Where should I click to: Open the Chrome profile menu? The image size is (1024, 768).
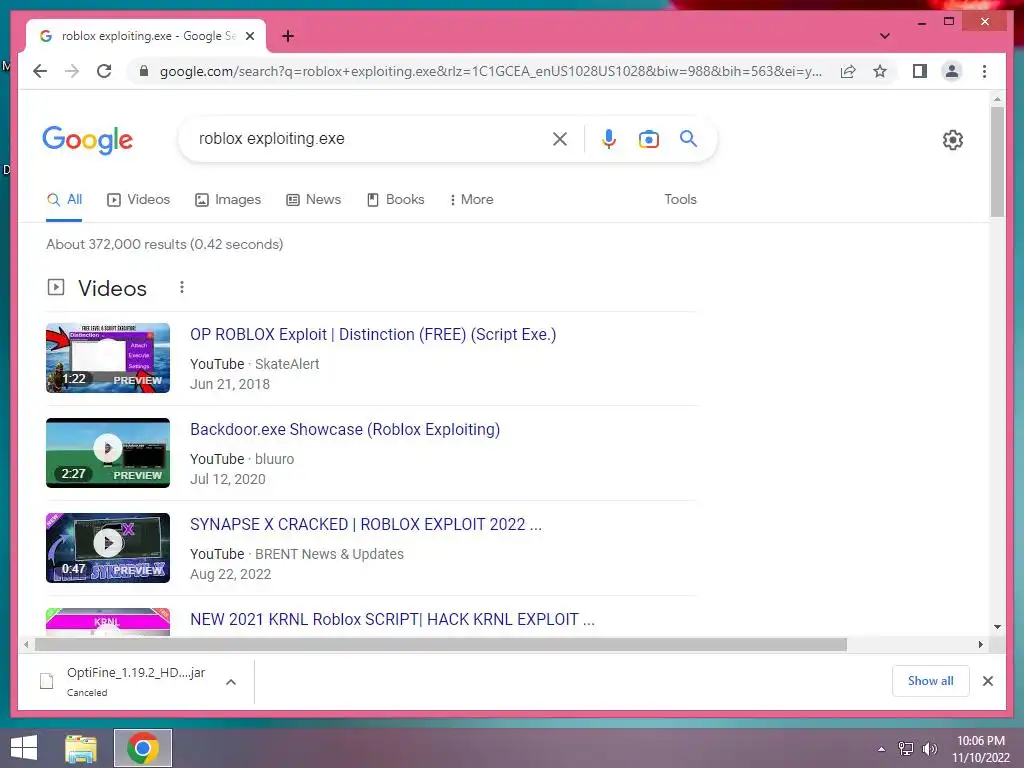(952, 71)
